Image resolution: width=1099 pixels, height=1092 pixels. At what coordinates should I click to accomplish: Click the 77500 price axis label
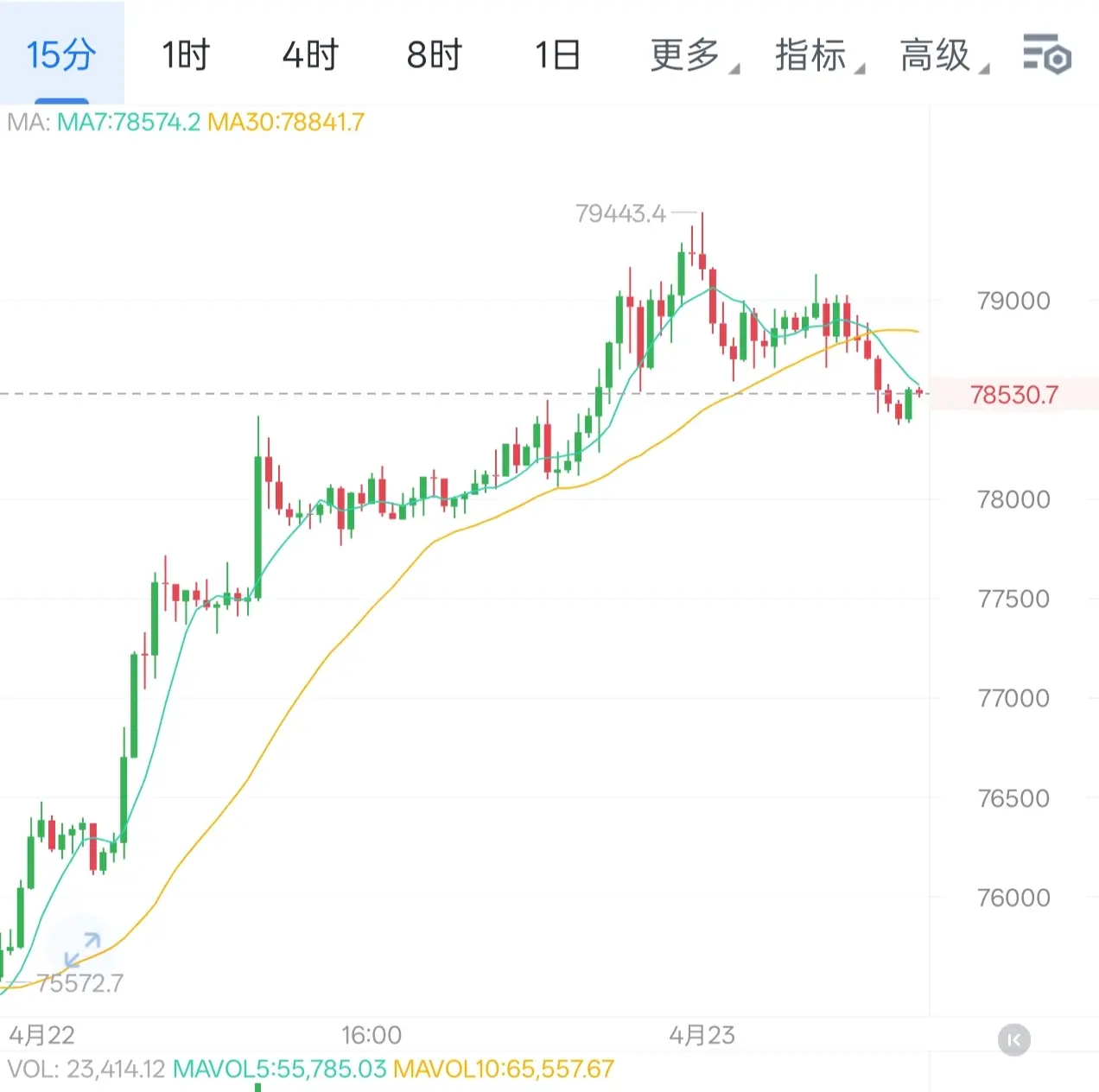(x=1013, y=599)
